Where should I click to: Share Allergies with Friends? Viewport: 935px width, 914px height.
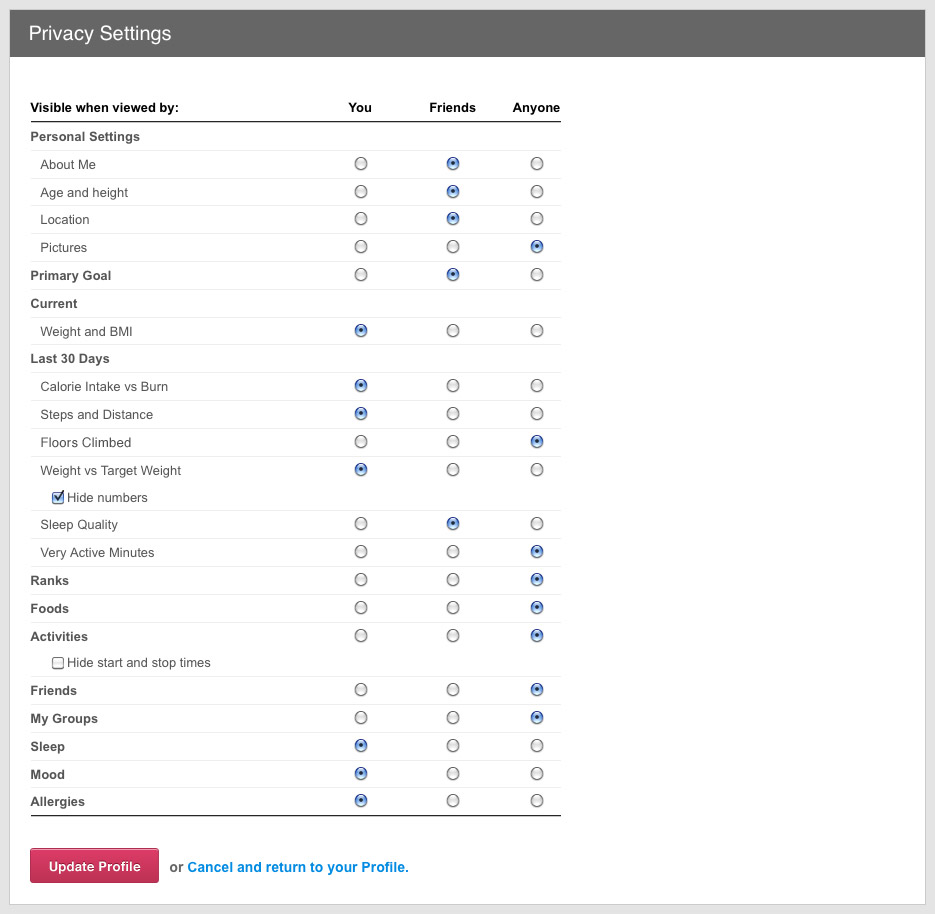(x=453, y=801)
